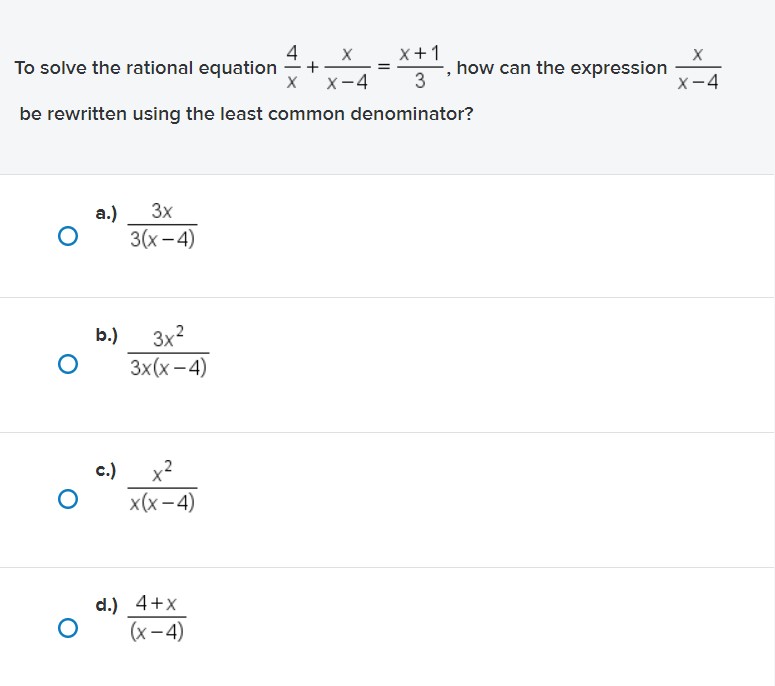Click 'be rewritten using the least common denominator?' text
This screenshot has height=686, width=775.
[x=246, y=114]
